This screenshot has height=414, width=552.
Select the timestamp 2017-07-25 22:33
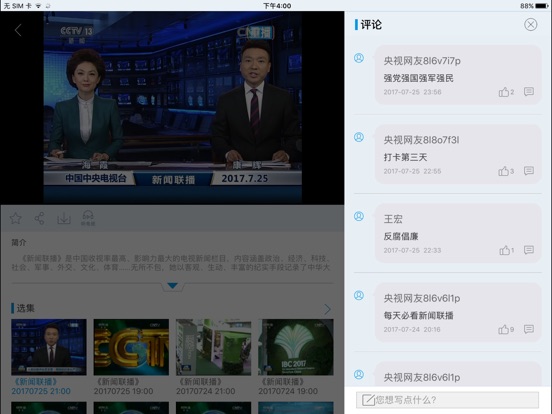tap(412, 250)
